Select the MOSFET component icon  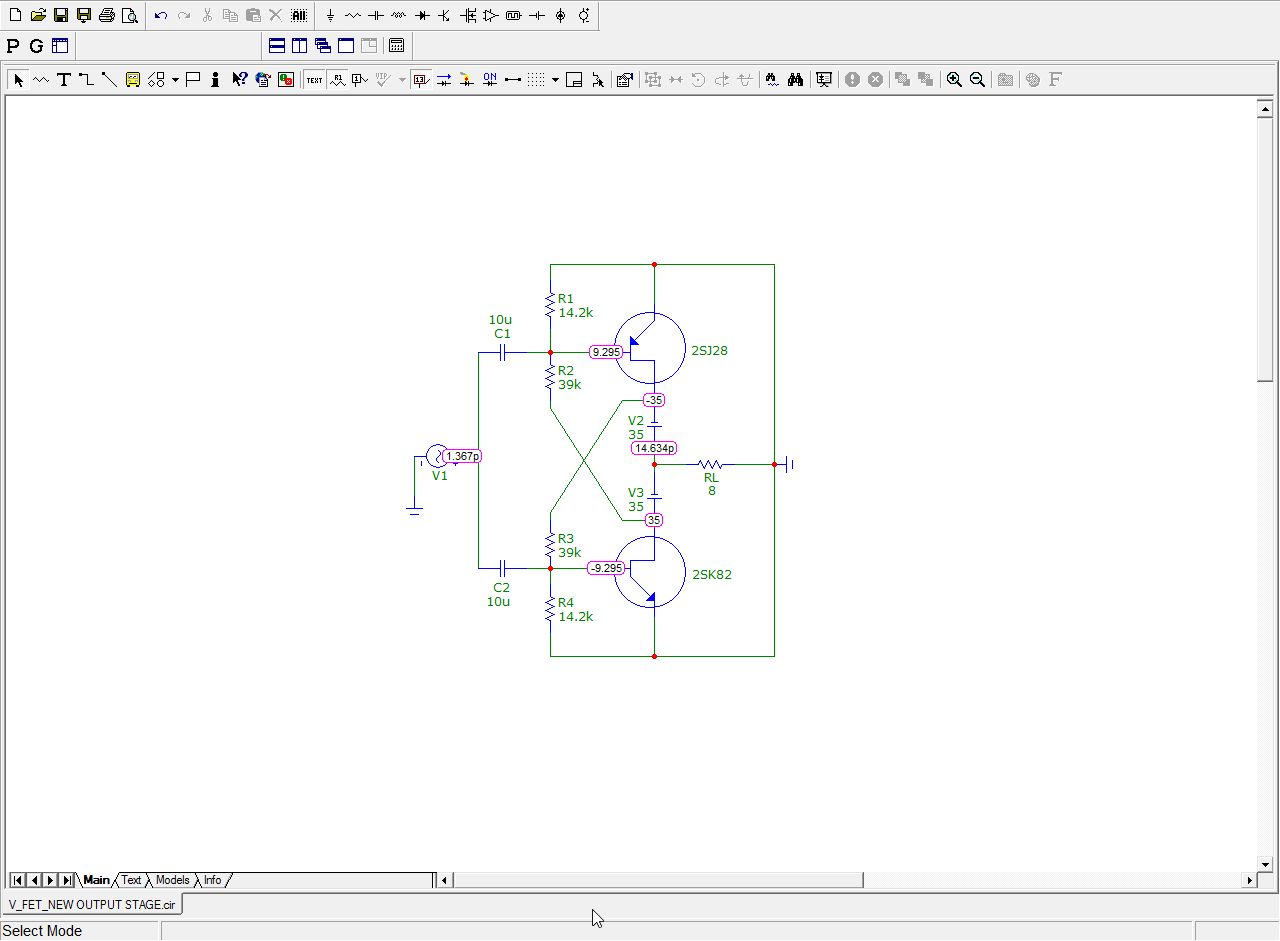pyautogui.click(x=468, y=15)
